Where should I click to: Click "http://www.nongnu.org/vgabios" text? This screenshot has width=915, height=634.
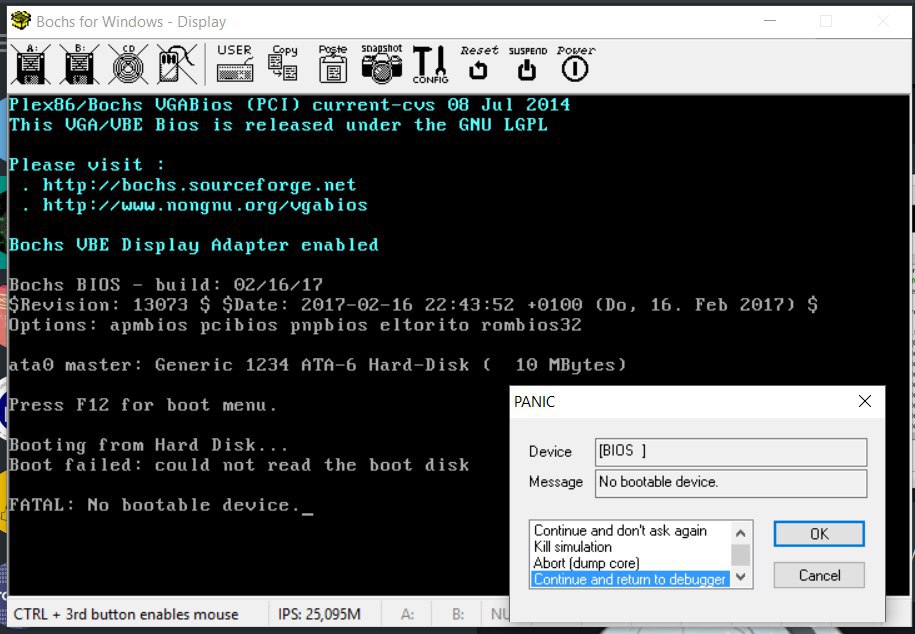pos(205,205)
